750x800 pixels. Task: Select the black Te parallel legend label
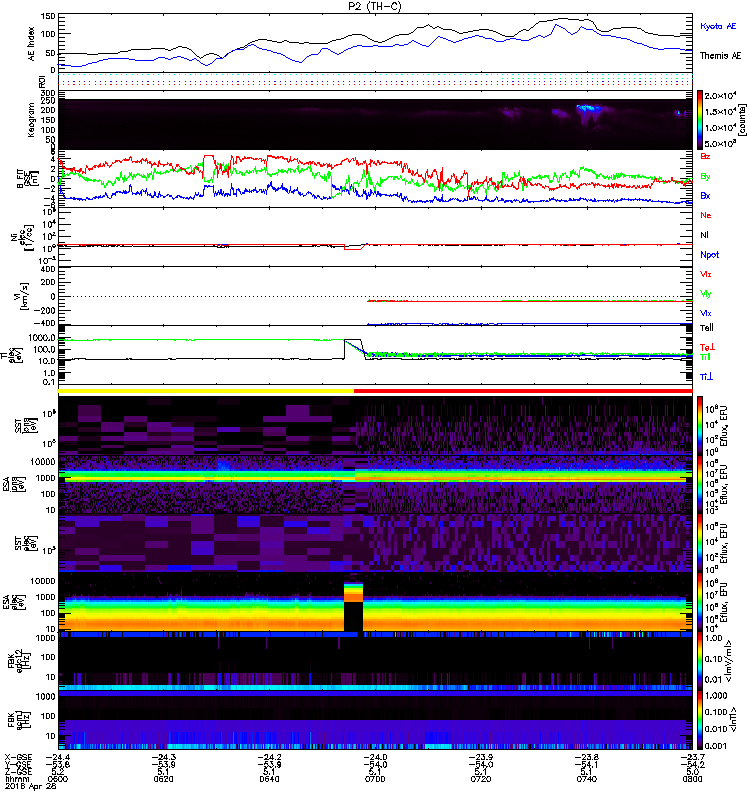pyautogui.click(x=707, y=328)
